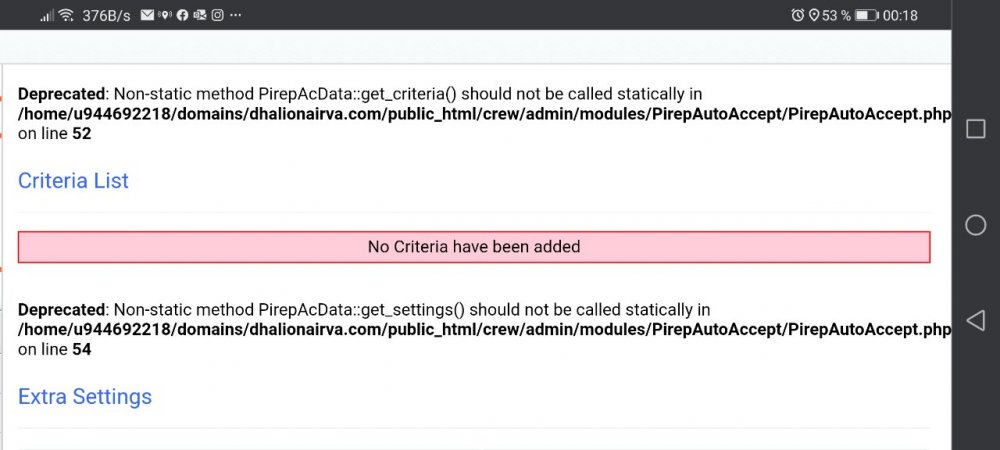Tap the mail envelope notification icon
The image size is (1000, 450).
(x=147, y=15)
